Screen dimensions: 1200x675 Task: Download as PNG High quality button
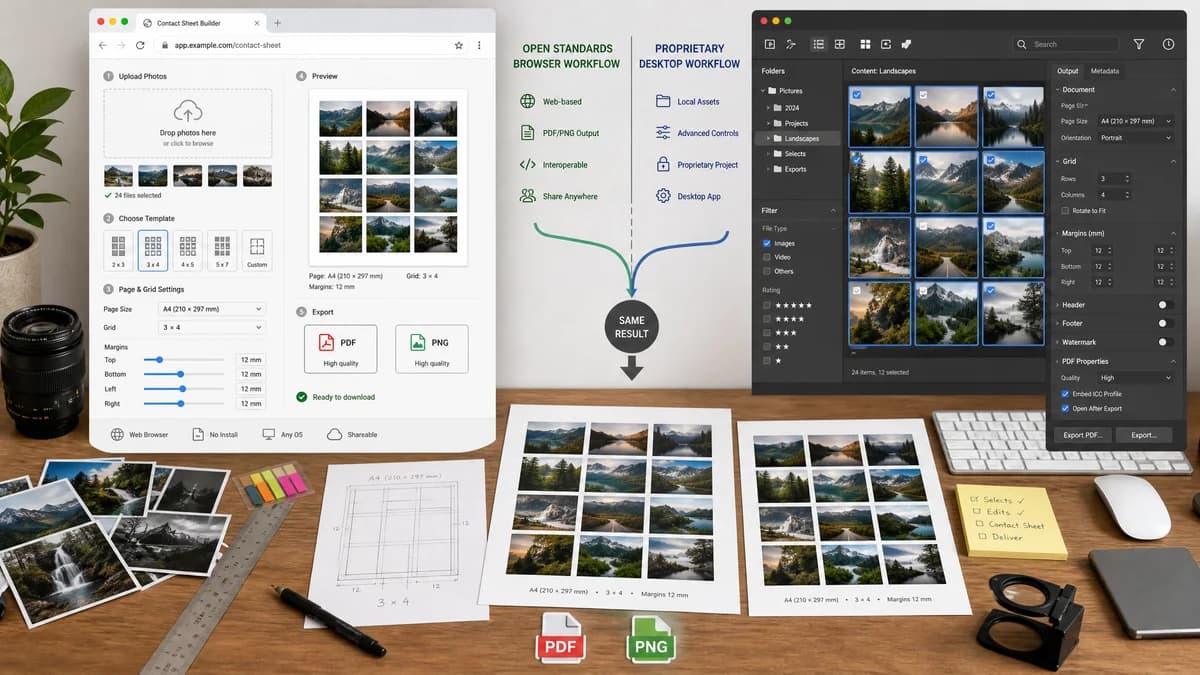[432, 349]
